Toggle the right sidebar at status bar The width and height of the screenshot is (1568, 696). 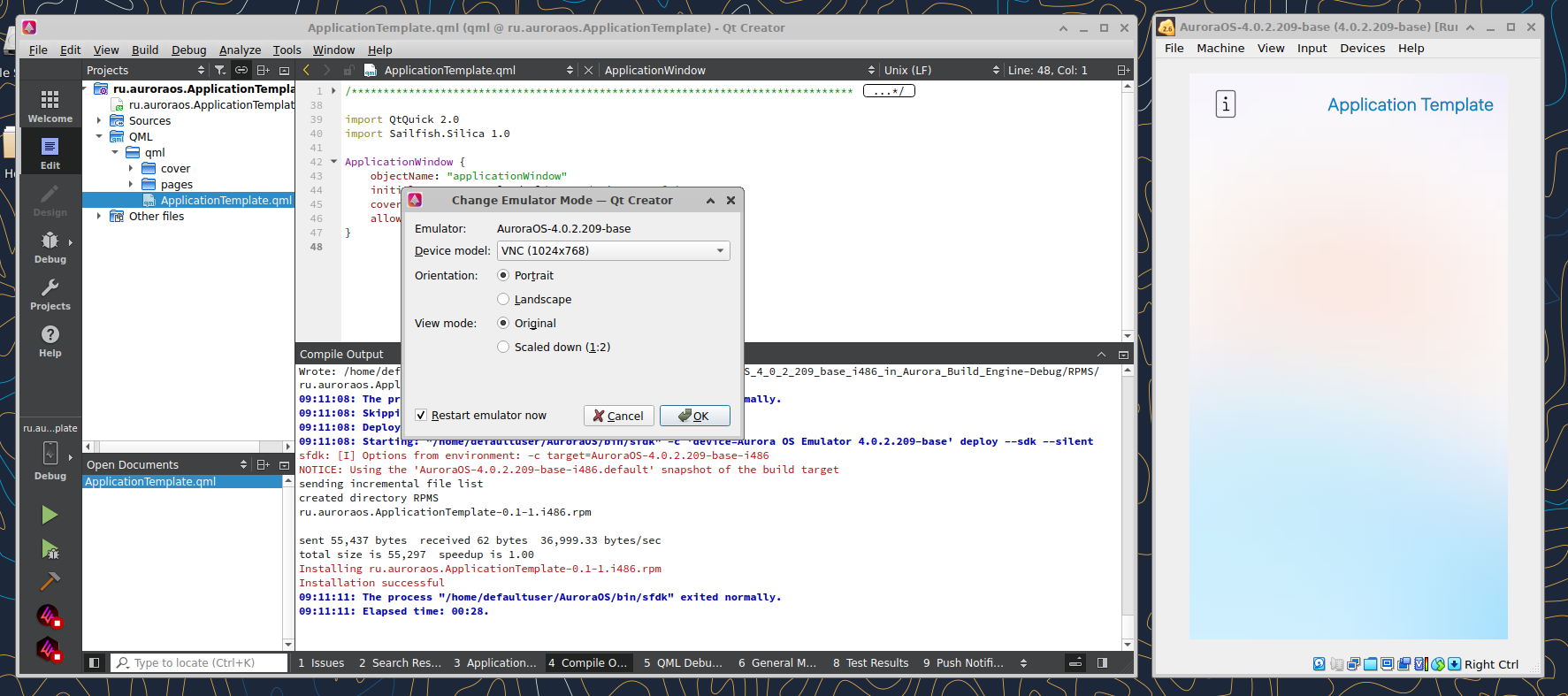click(1102, 662)
